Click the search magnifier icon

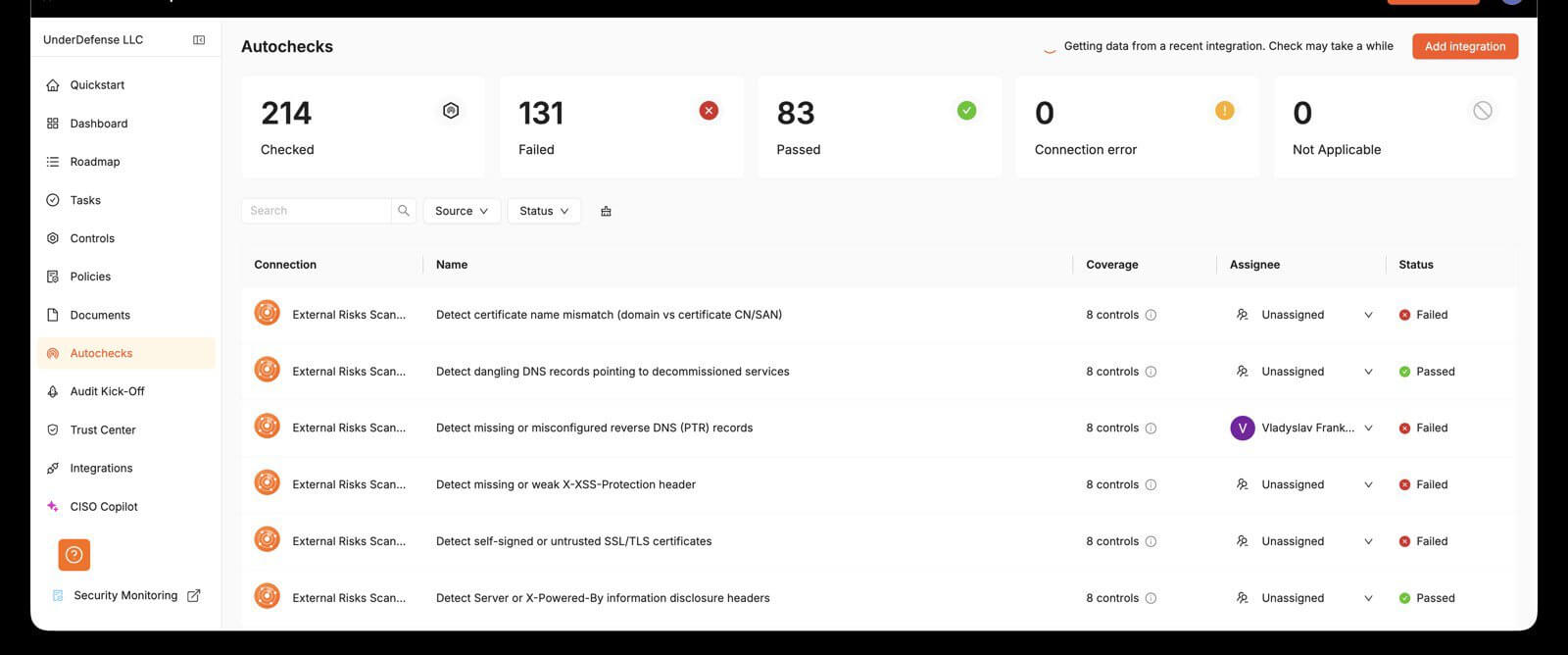[404, 211]
